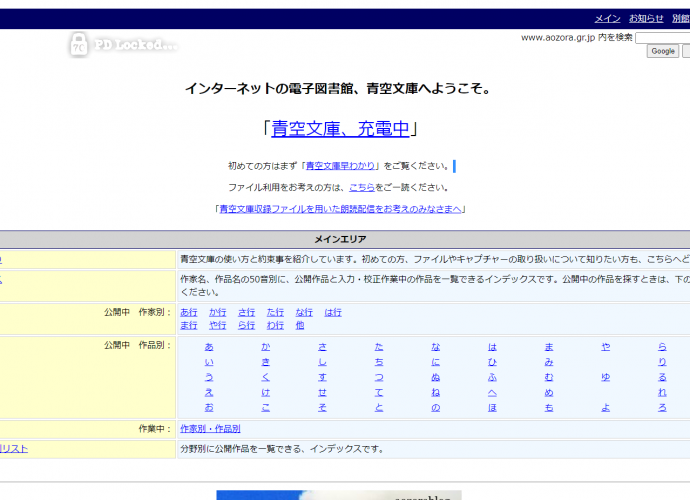The height and width of the screenshot is (500, 690).
Task: Open works index for す
Action: [323, 378]
